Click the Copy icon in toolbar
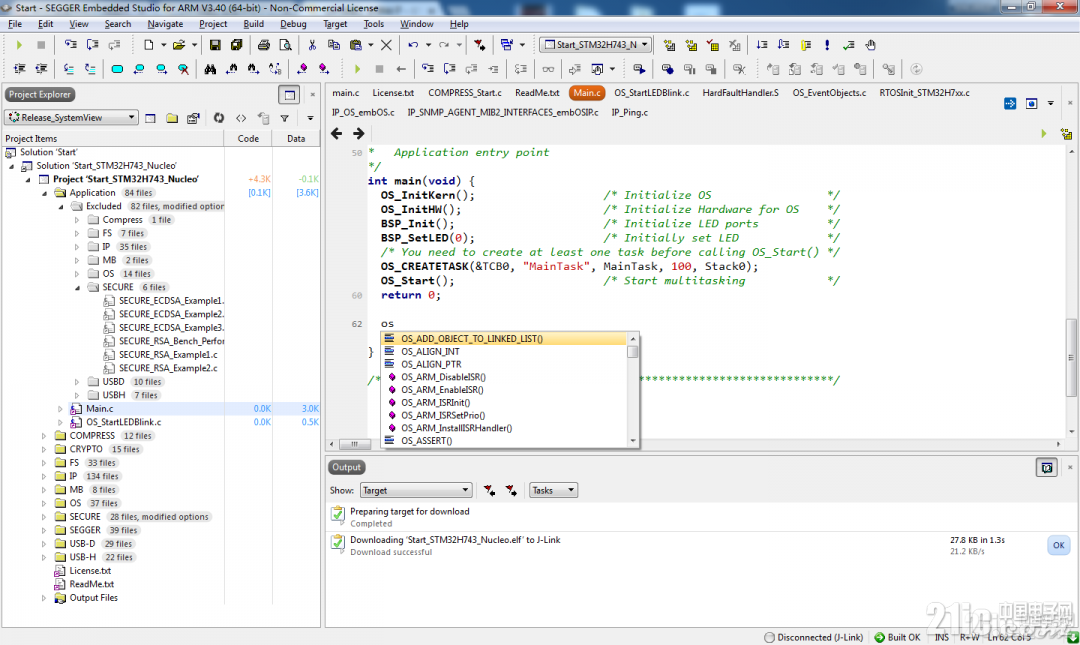The height and width of the screenshot is (645, 1080). (334, 45)
